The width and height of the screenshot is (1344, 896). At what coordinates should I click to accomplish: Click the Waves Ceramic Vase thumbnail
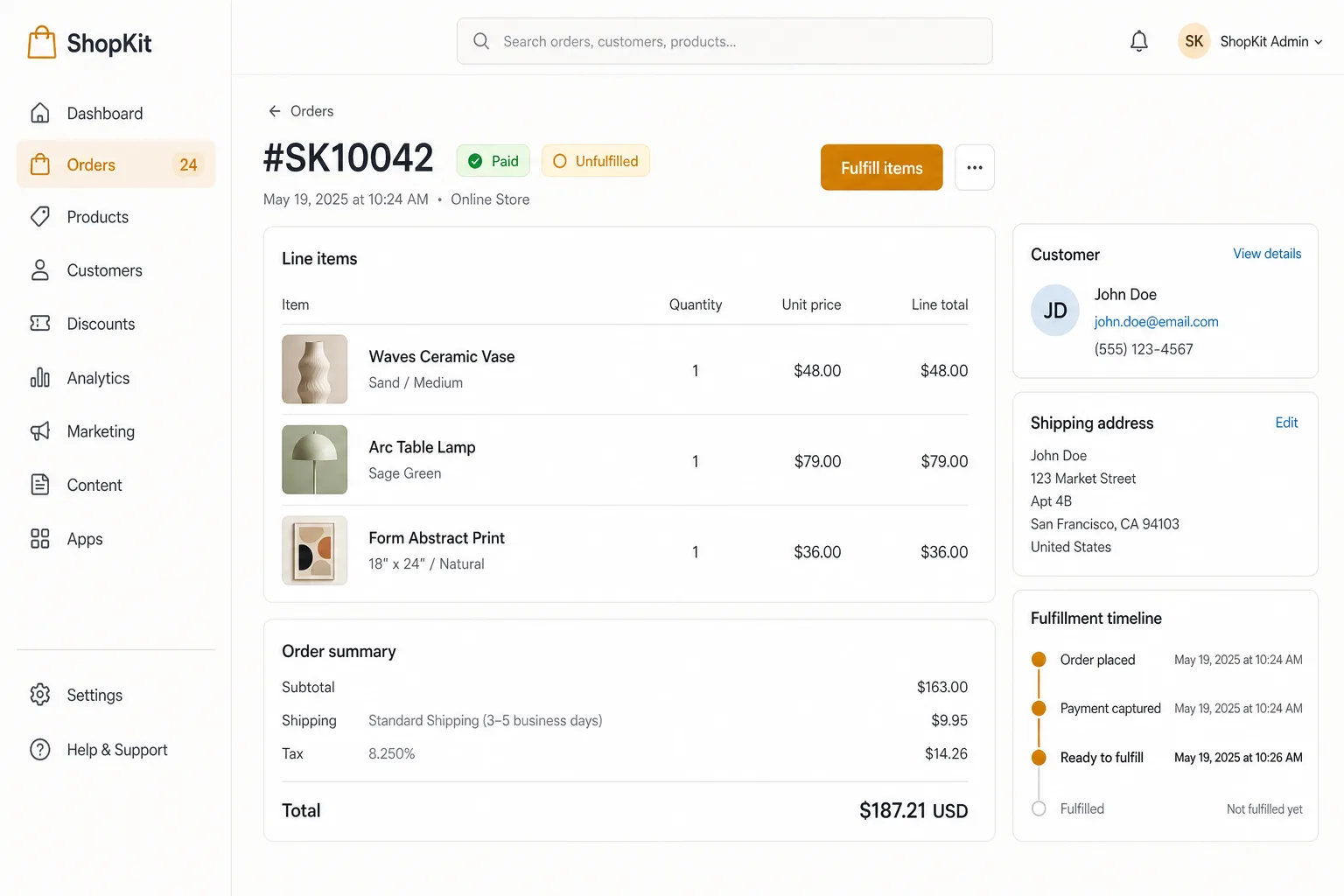coord(315,369)
